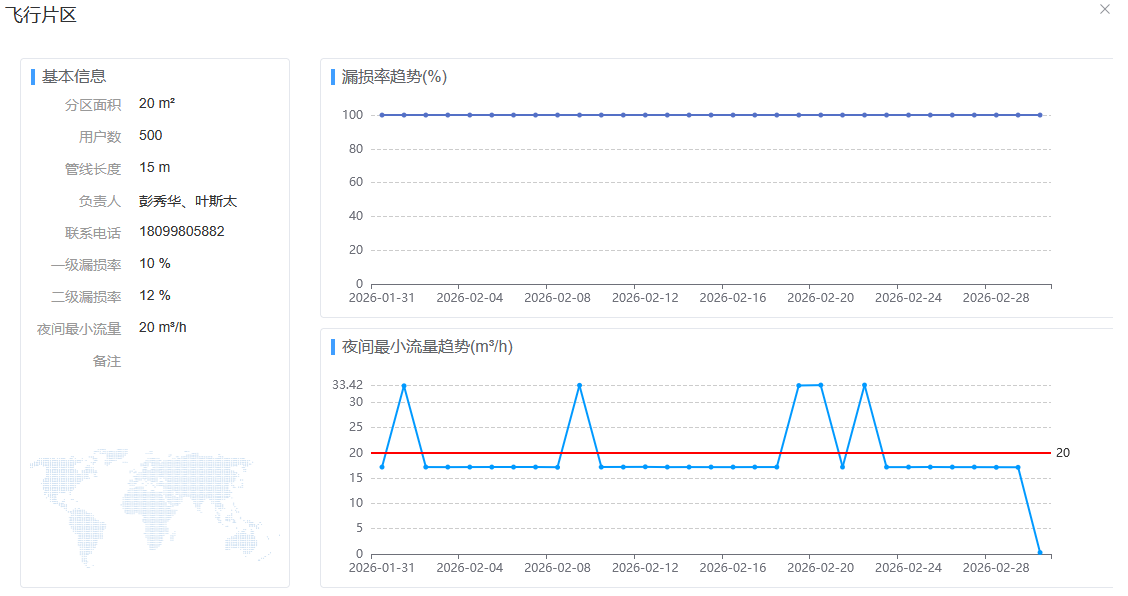The height and width of the screenshot is (596, 1128).
Task: Click the 备注 field label
Action: (106, 361)
